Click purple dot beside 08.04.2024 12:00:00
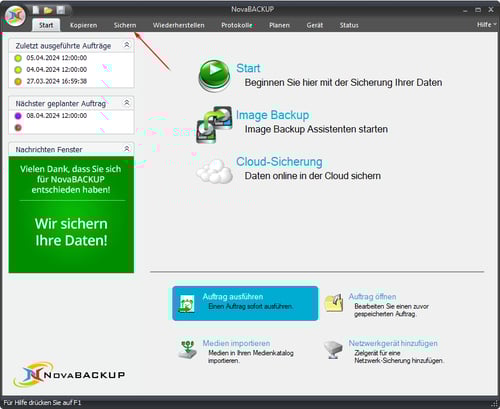This screenshot has width=500, height=409. pyautogui.click(x=18, y=116)
